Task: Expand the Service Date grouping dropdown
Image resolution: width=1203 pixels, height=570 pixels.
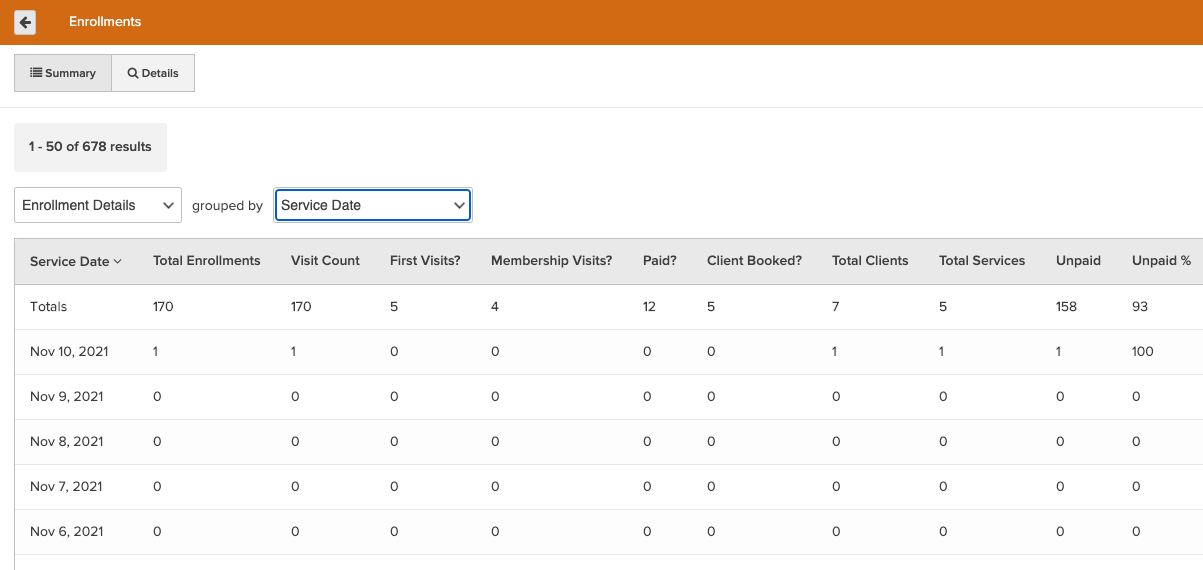Action: click(373, 205)
